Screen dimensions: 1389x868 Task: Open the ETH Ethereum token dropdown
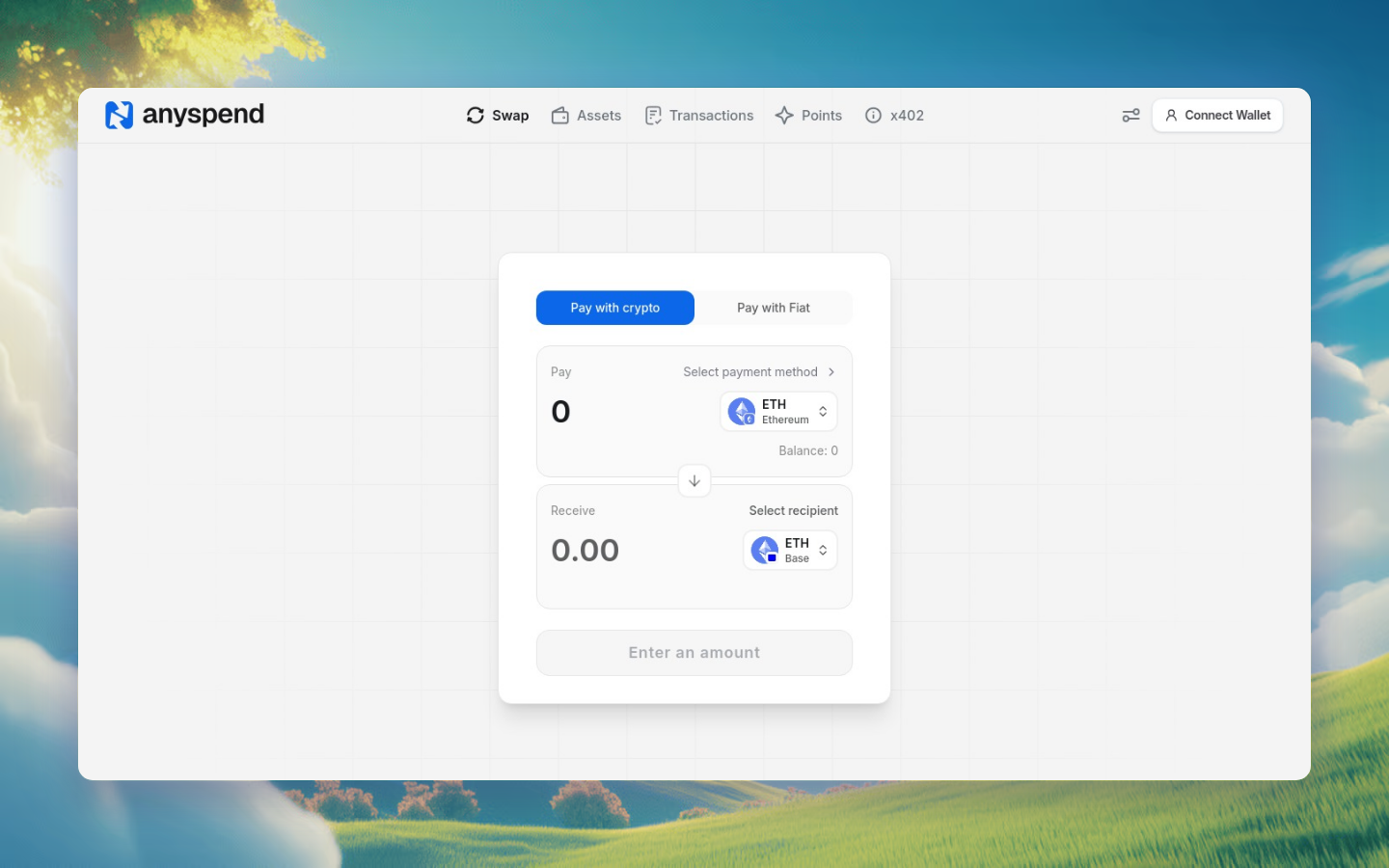coord(778,412)
